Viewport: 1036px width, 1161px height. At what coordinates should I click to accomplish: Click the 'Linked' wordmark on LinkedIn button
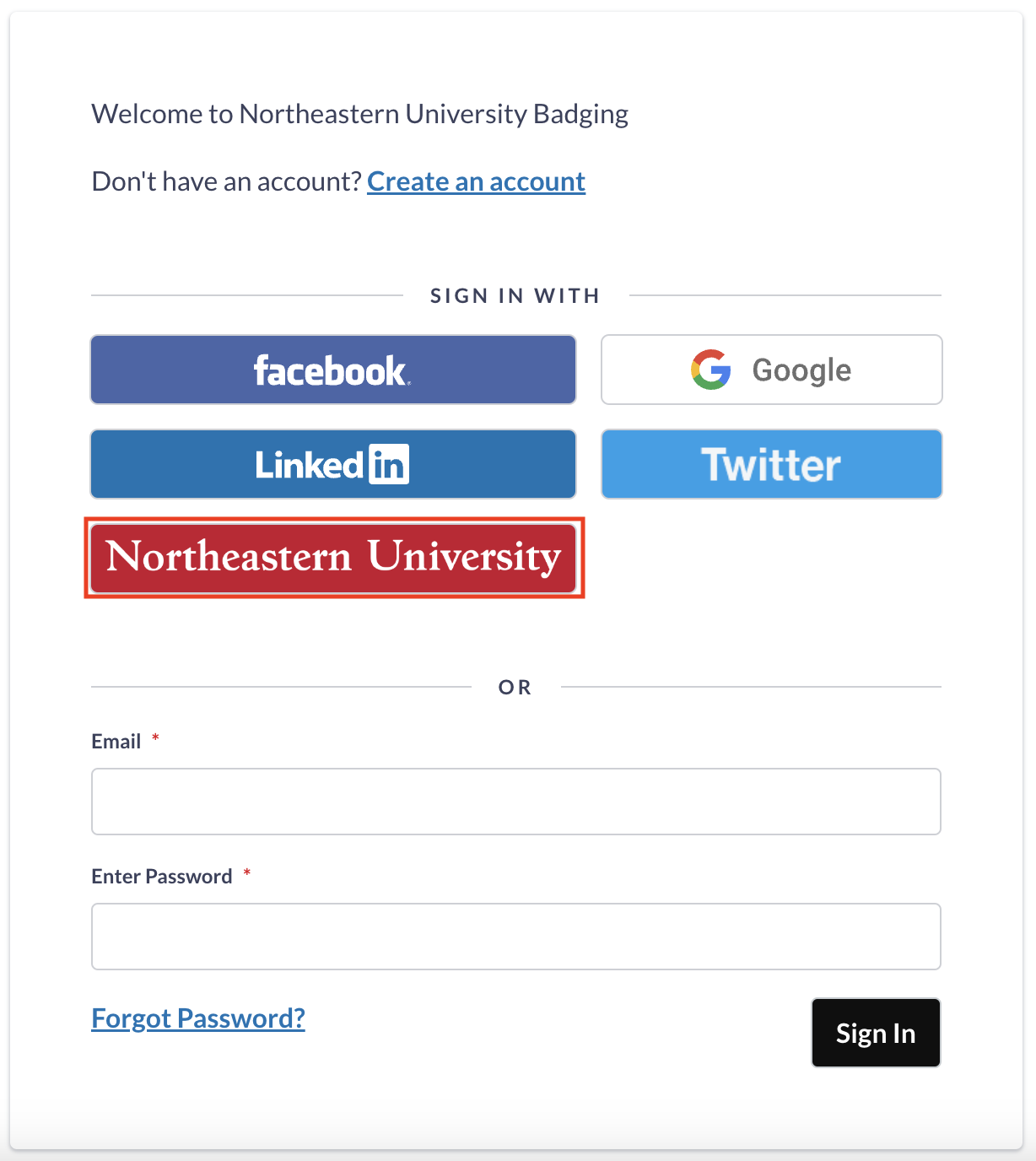coord(309,465)
